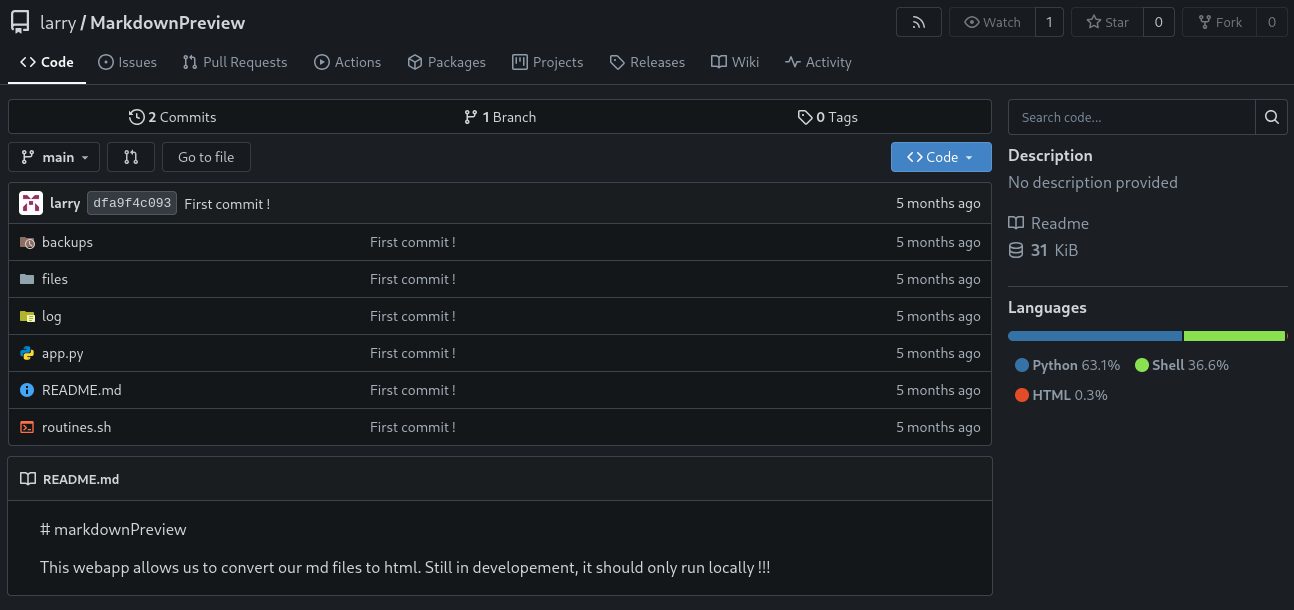1294x610 pixels.
Task: Click the repository icon beside larry/MarkdownPreview
Action: click(19, 21)
